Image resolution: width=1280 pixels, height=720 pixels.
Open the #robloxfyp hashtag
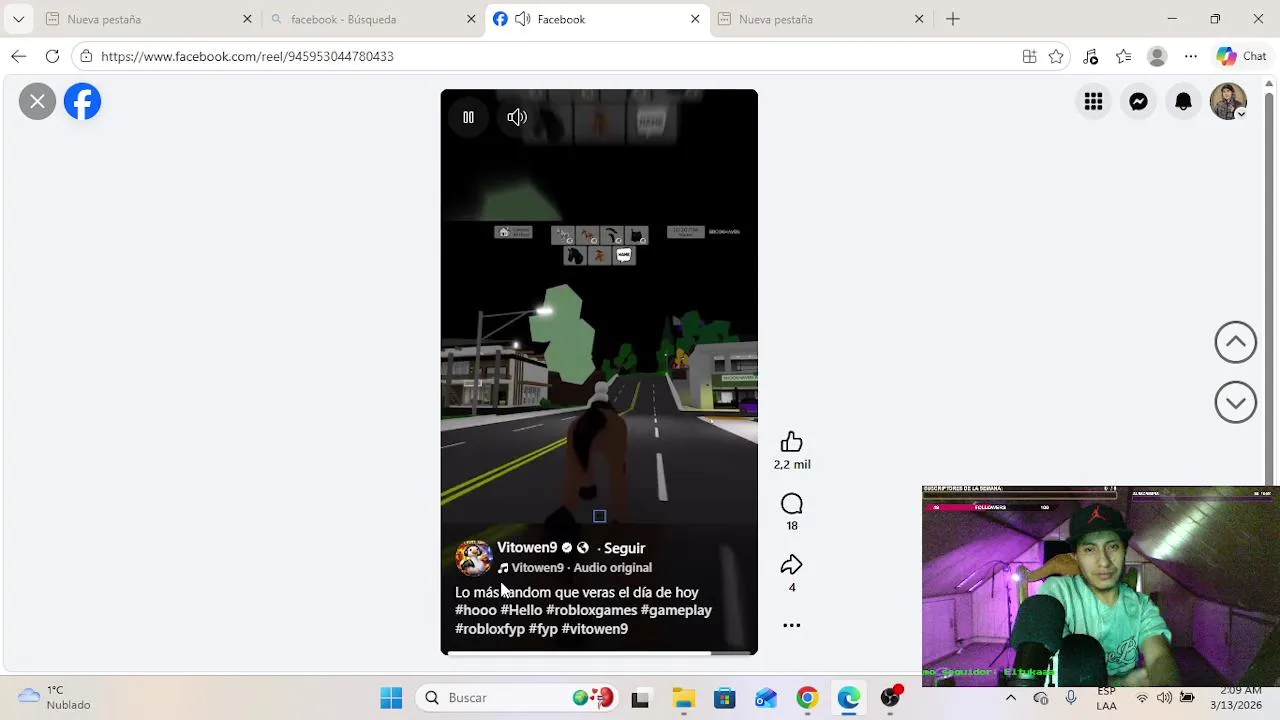point(490,629)
